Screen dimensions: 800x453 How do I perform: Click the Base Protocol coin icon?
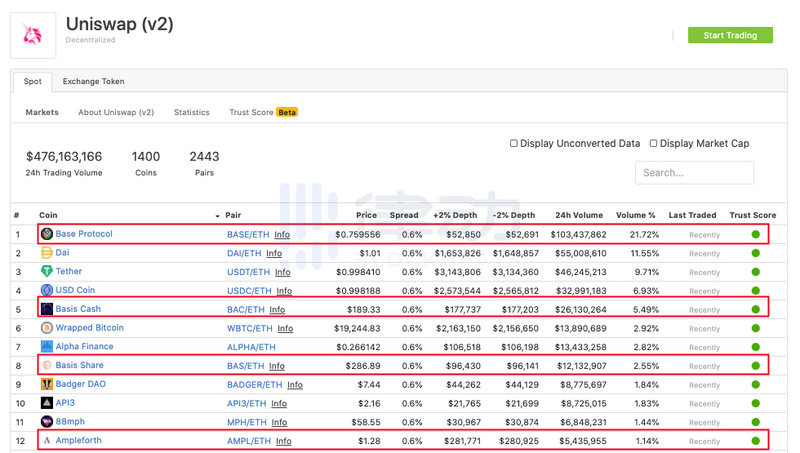pos(47,234)
